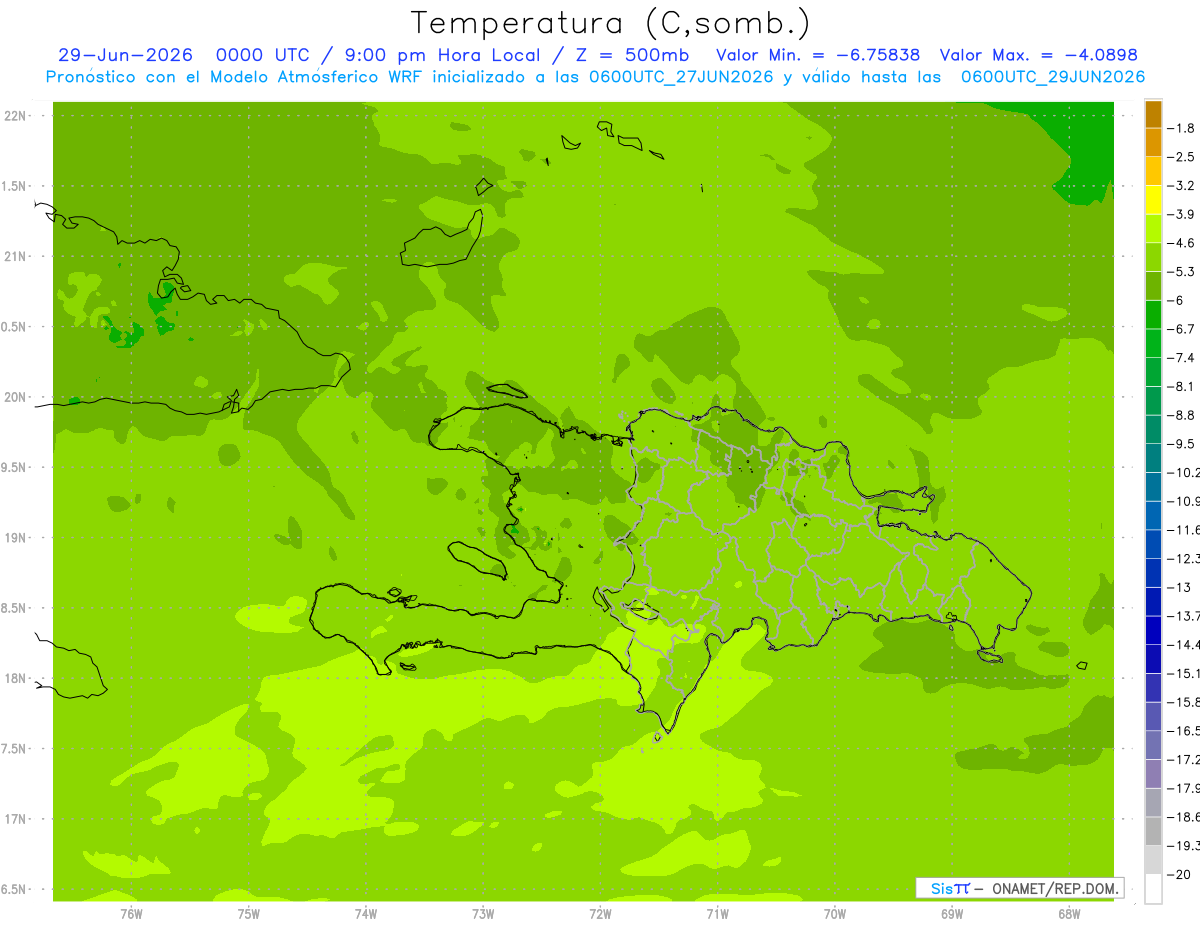Viewport: 1200px width, 927px height.
Task: Click the "75W" longitude label
Action: click(248, 913)
